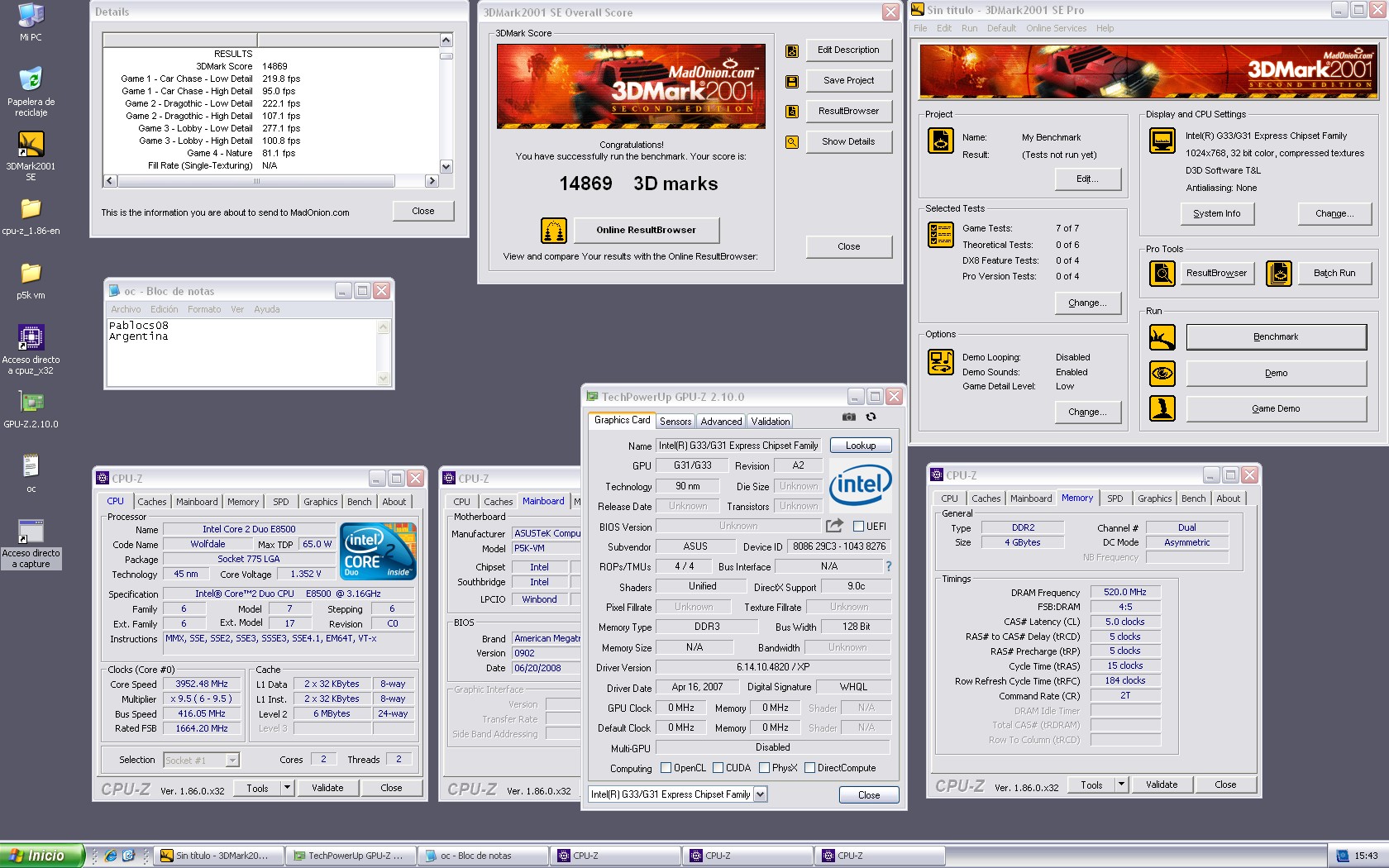Switch to Advanced tab in GPU-Z

click(721, 422)
